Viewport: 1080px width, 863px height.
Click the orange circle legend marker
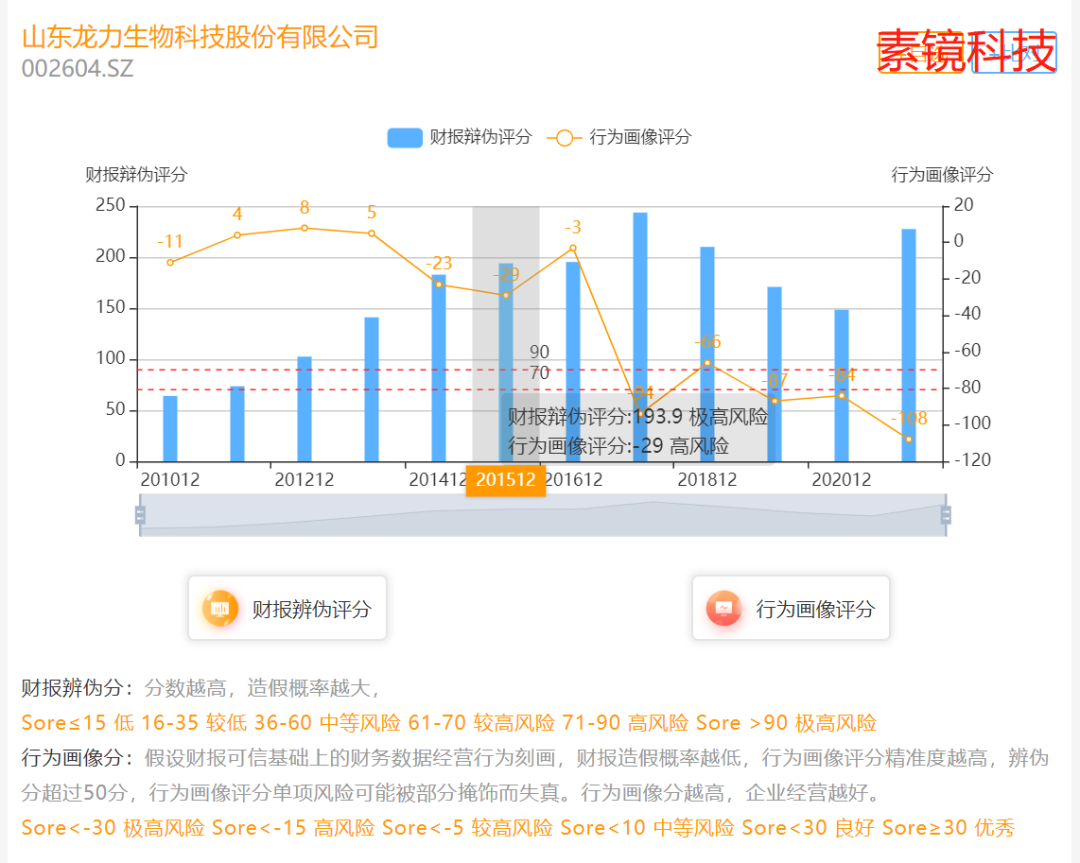564,138
